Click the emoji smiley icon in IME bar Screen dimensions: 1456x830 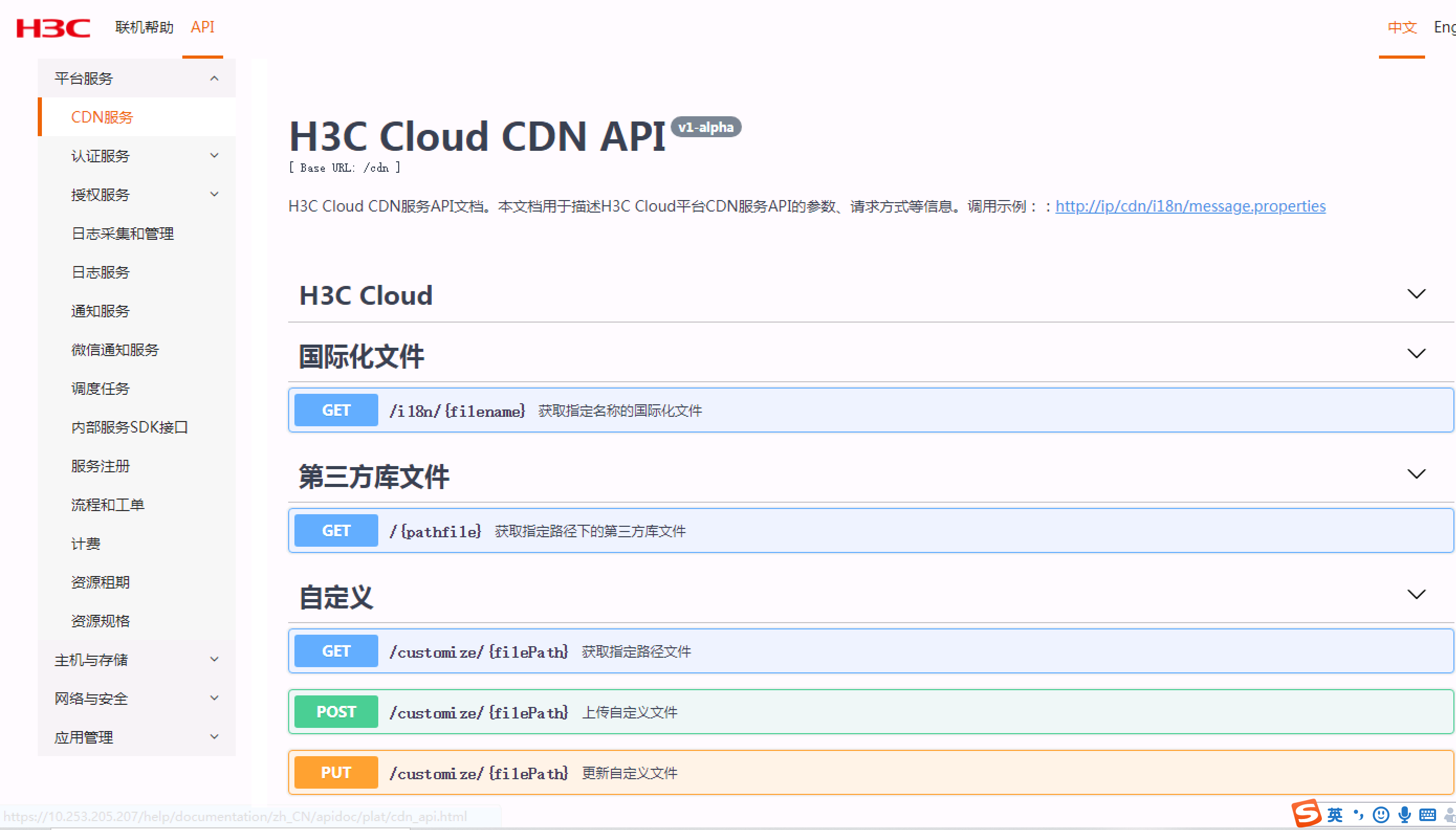point(1380,815)
